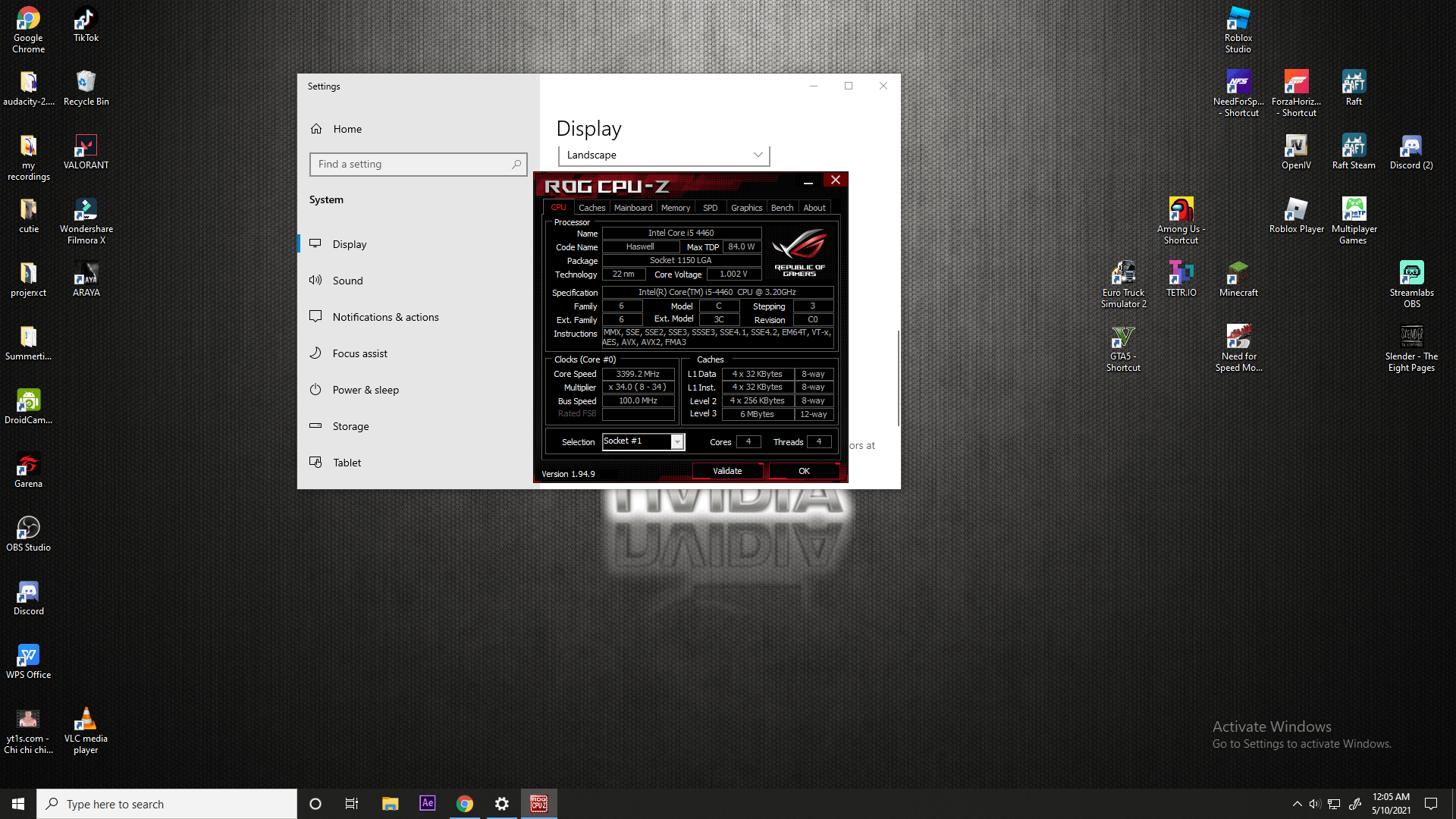1456x819 pixels.
Task: Open TikTok desktop icon
Action: click(86, 25)
